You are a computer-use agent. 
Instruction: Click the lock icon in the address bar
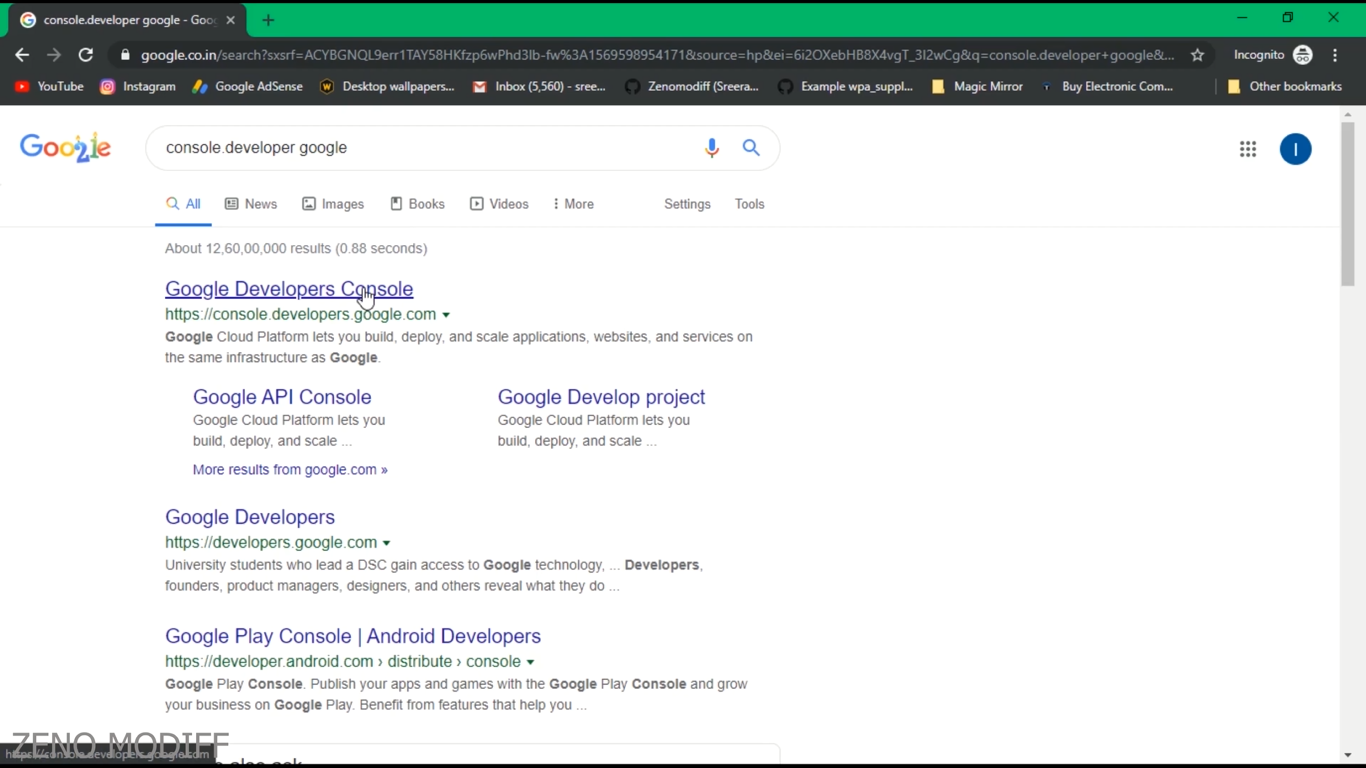pyautogui.click(x=125, y=55)
